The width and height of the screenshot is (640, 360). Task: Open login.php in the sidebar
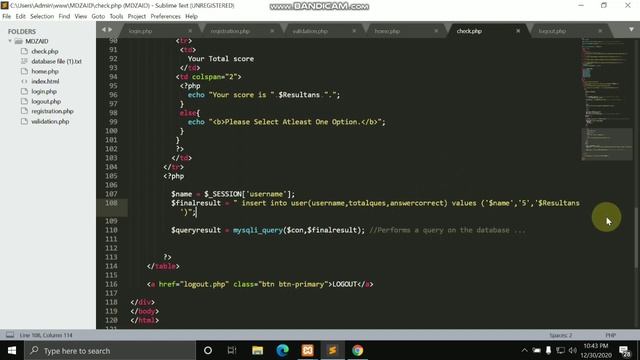coord(44,91)
